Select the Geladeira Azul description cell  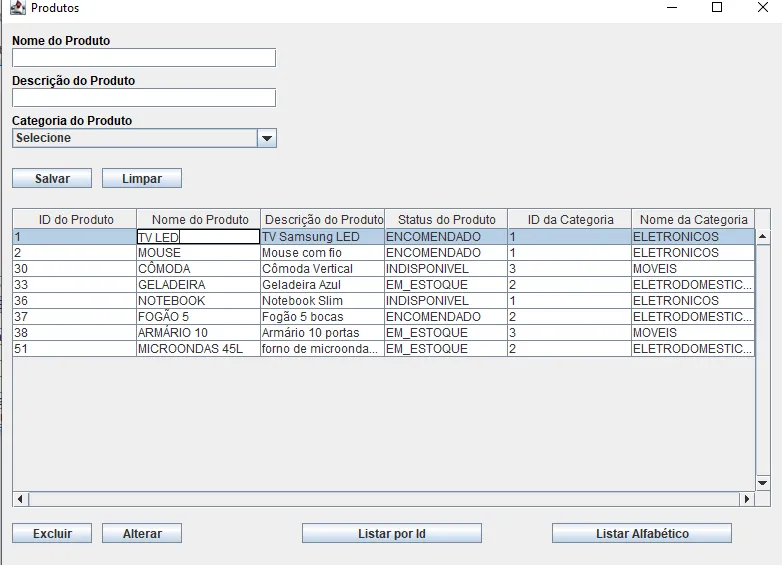(322, 285)
